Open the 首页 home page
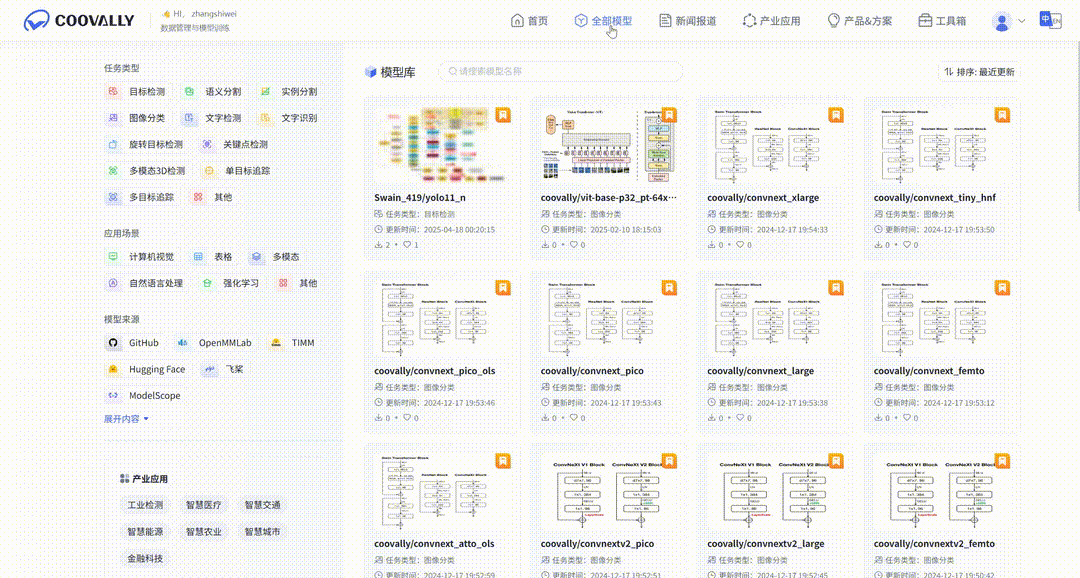1080x578 pixels. coord(529,21)
